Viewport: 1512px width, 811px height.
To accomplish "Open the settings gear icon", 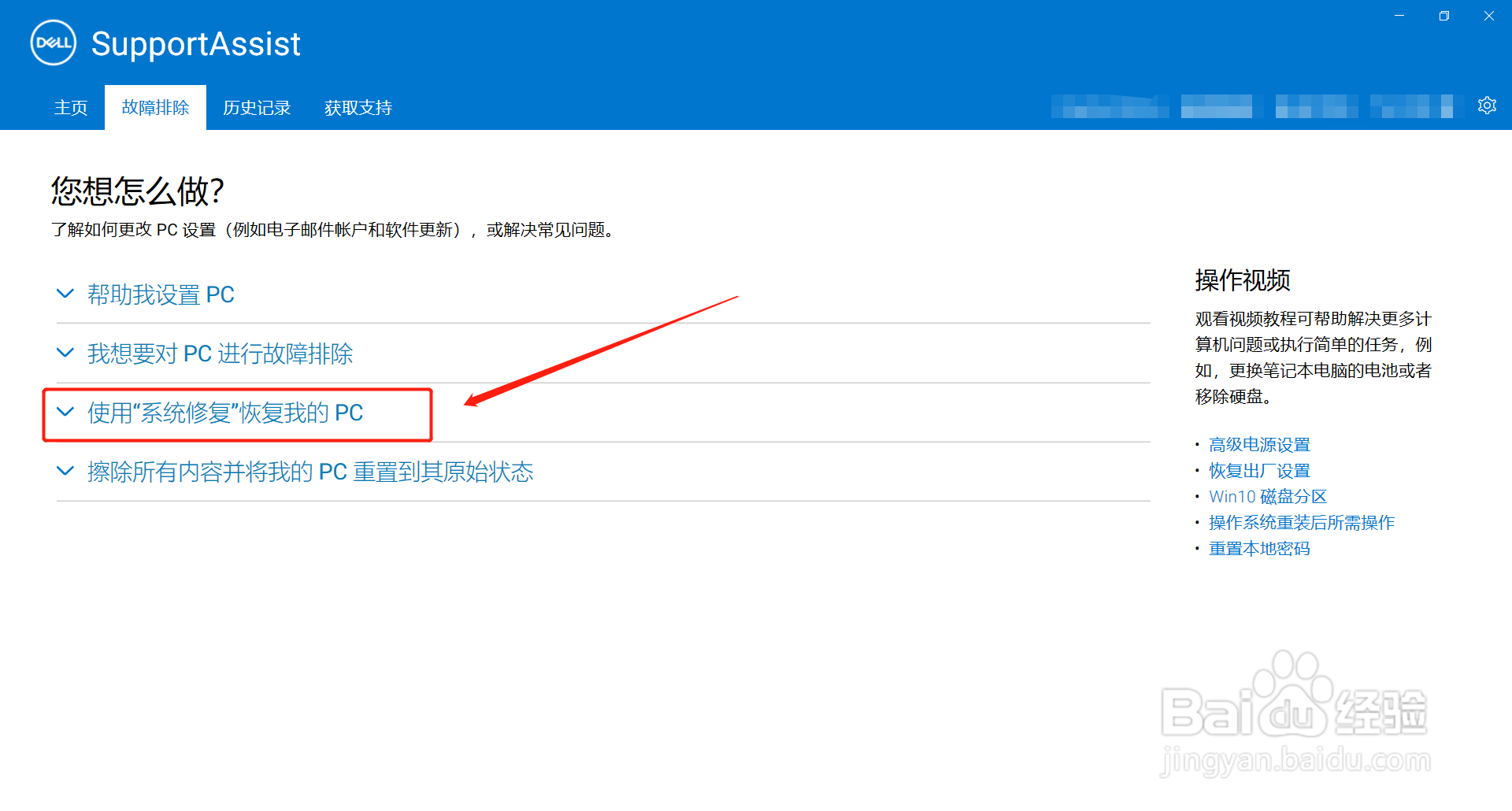I will (1487, 106).
